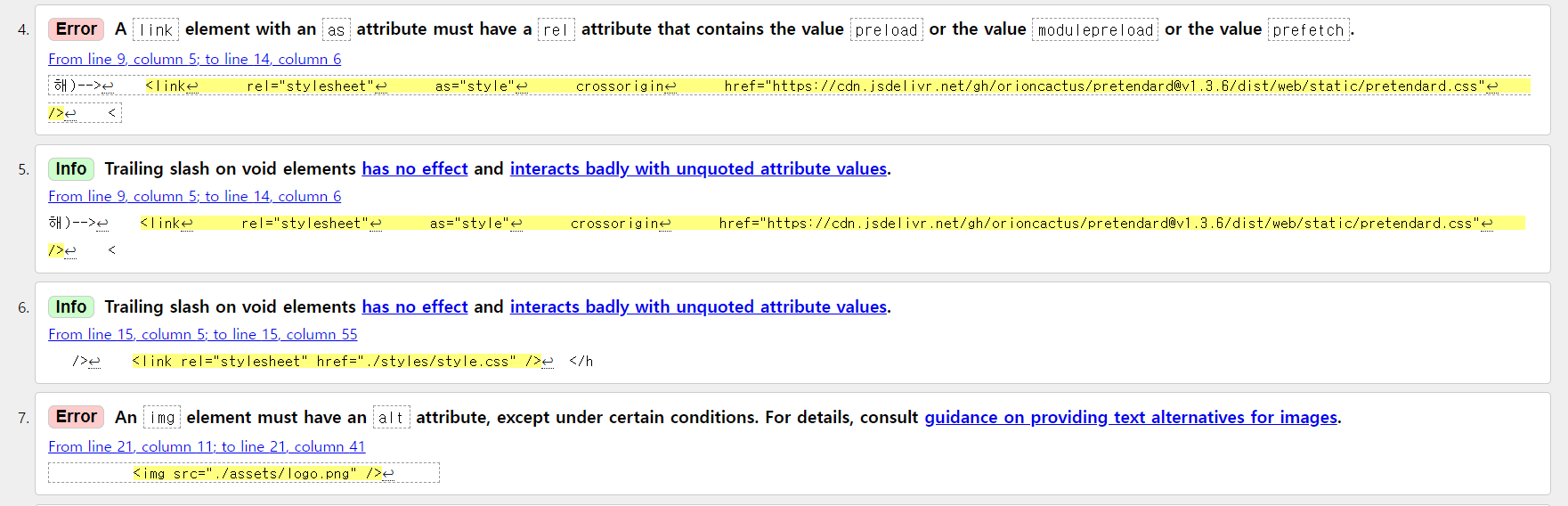This screenshot has width=1568, height=506.
Task: Click the 'alt' code word in error 7
Action: pyautogui.click(x=391, y=417)
